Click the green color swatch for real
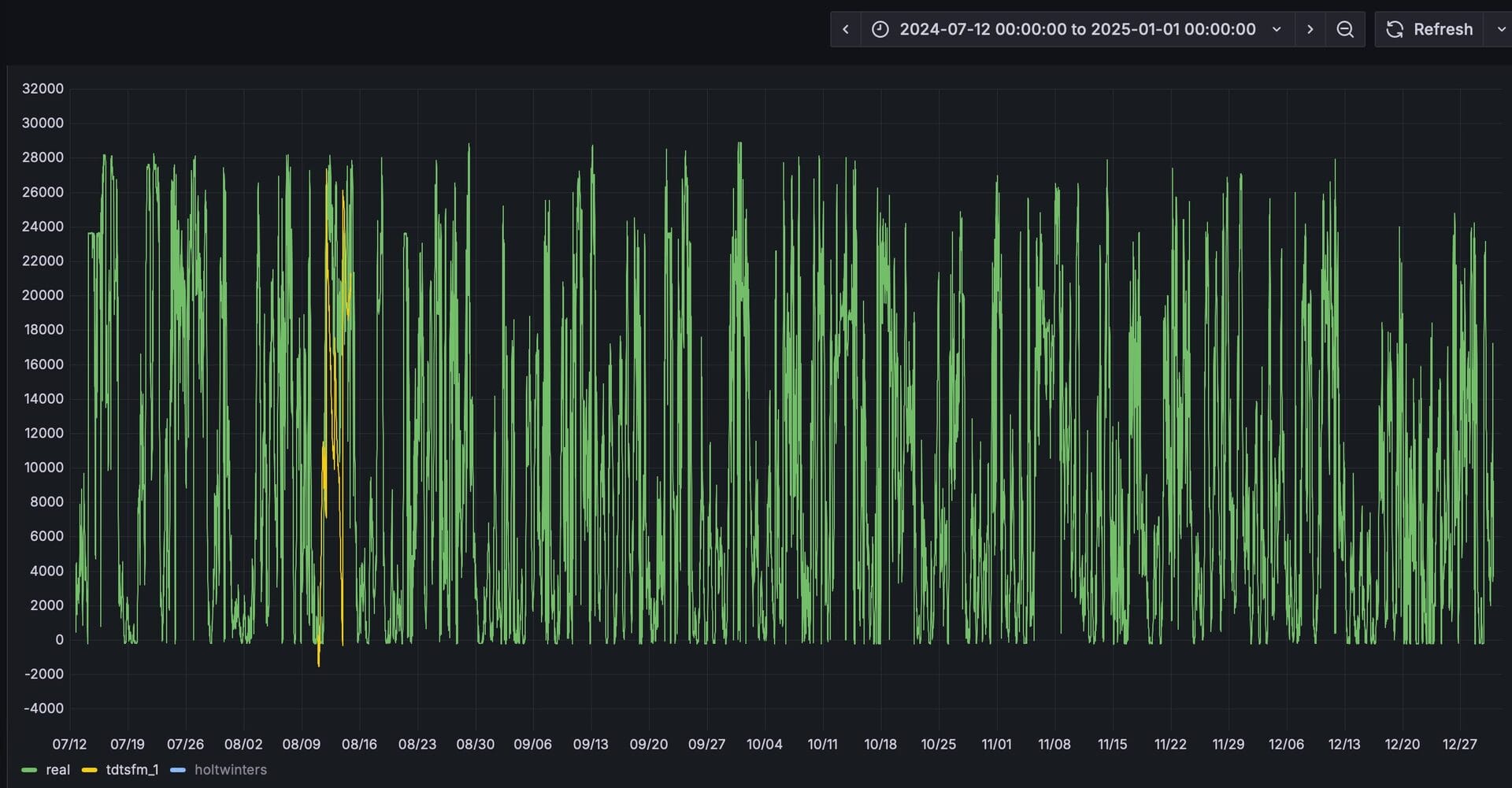This screenshot has width=1512, height=788. point(29,770)
